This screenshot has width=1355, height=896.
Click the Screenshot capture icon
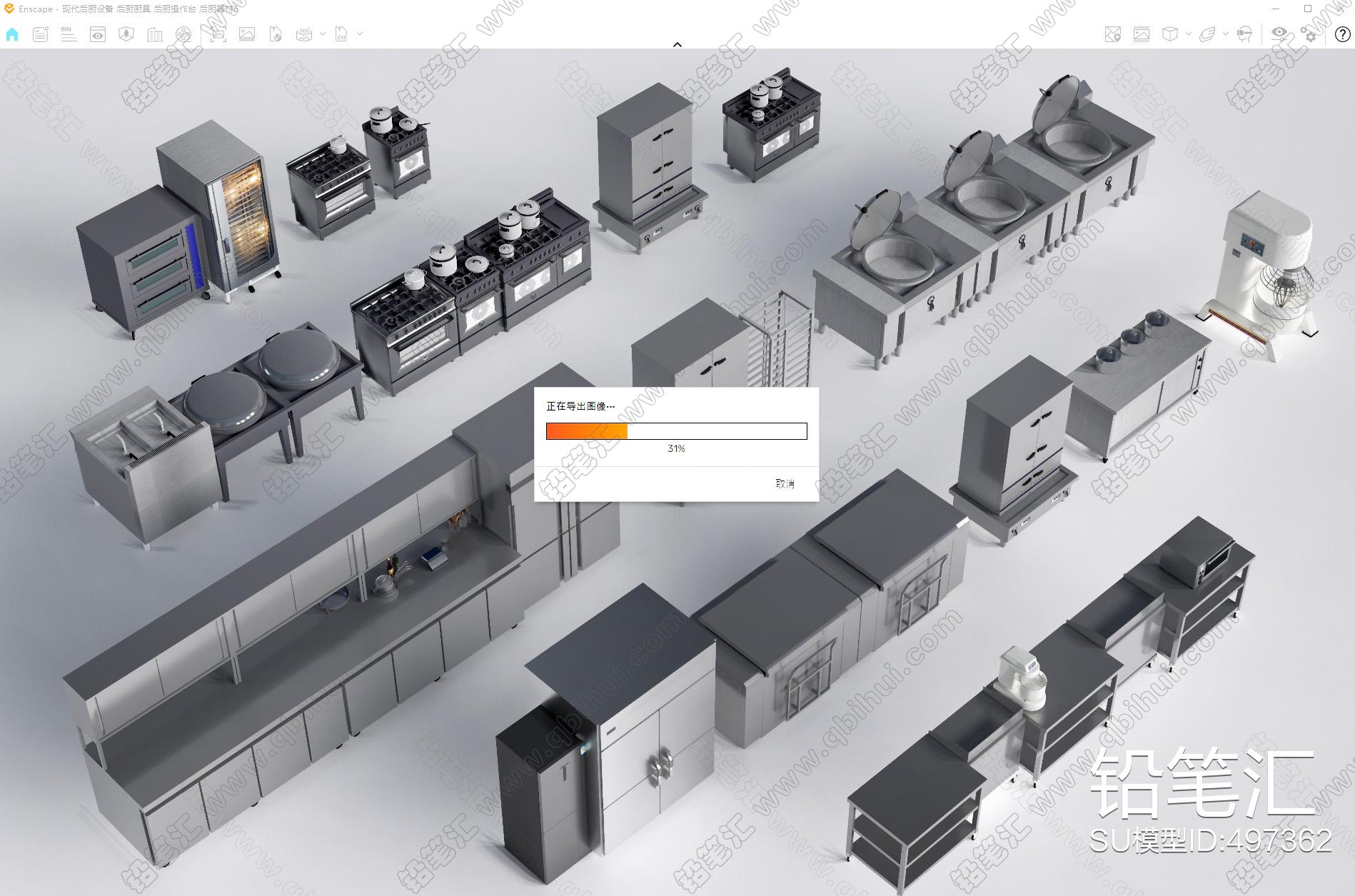(x=218, y=34)
